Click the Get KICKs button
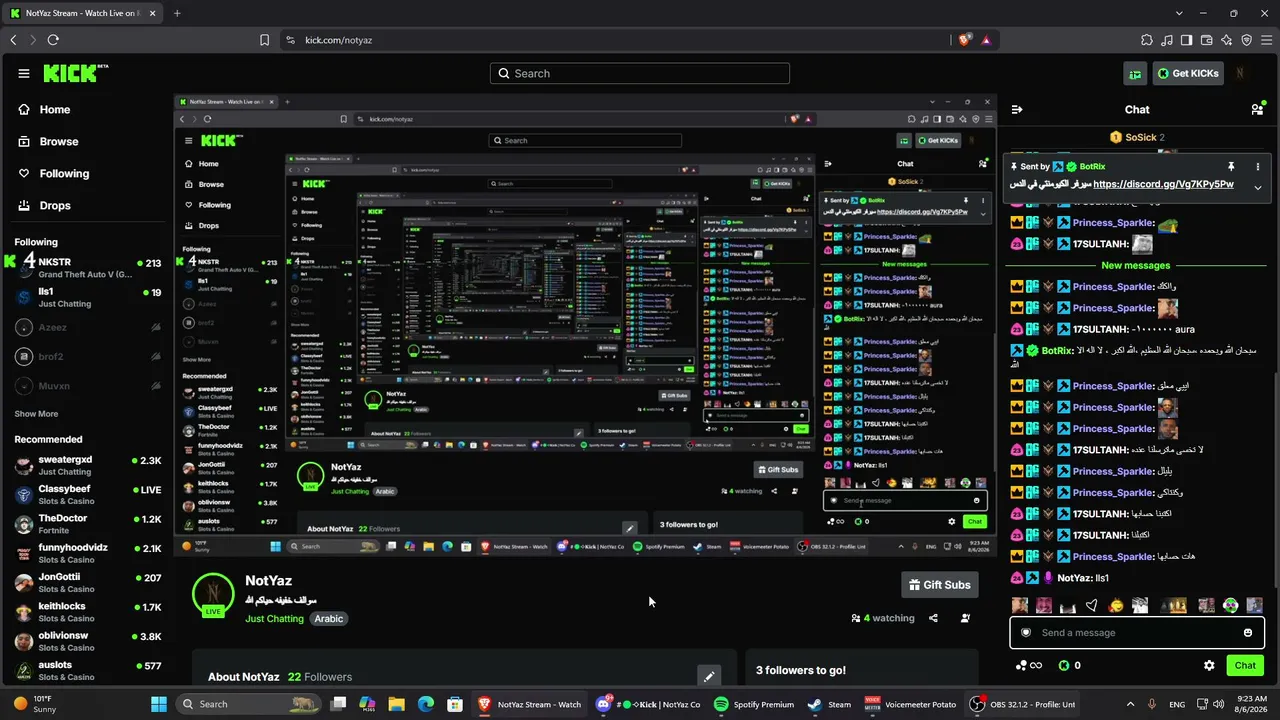The height and width of the screenshot is (720, 1280). click(x=1188, y=73)
